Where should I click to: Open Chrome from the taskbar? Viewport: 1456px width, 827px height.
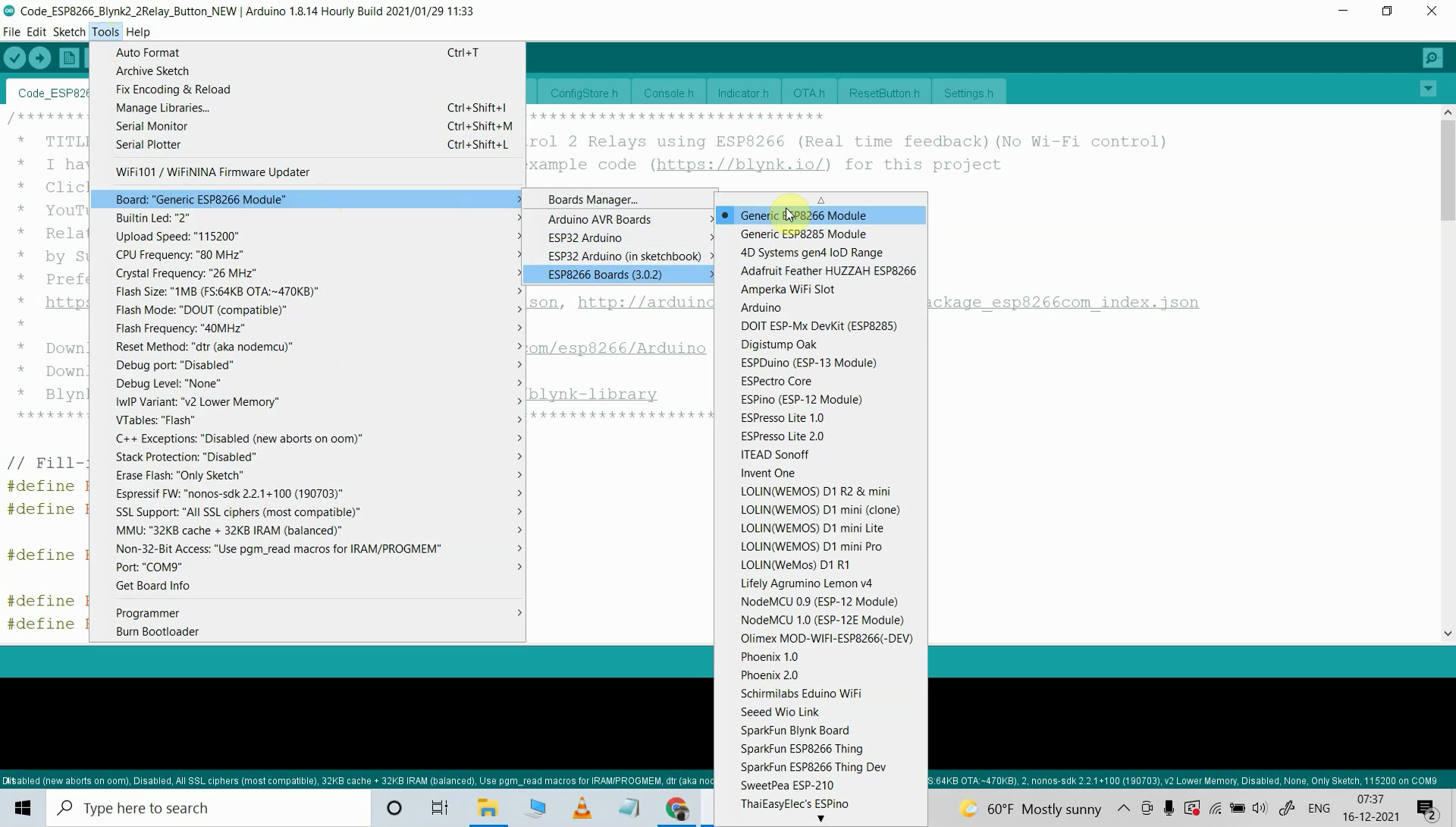(677, 808)
